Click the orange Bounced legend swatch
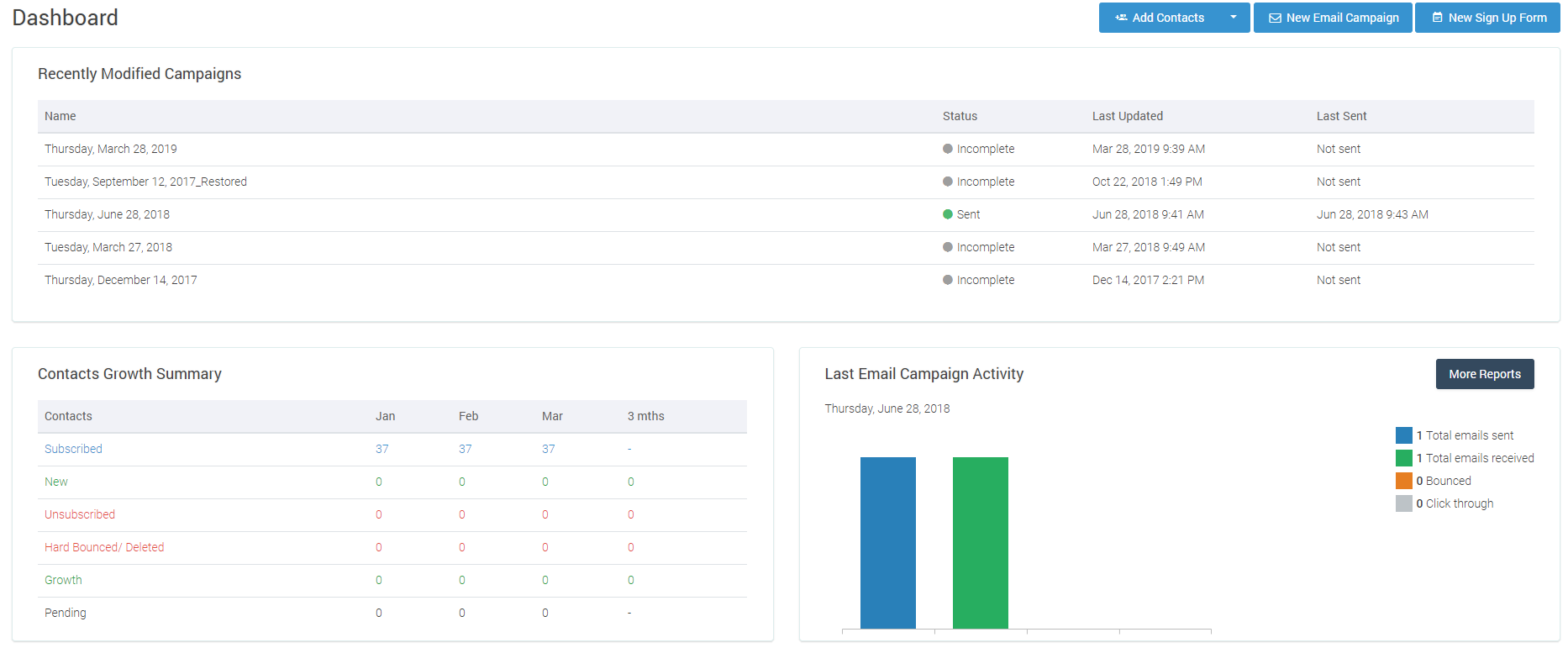This screenshot has width=1568, height=648. click(x=1404, y=481)
